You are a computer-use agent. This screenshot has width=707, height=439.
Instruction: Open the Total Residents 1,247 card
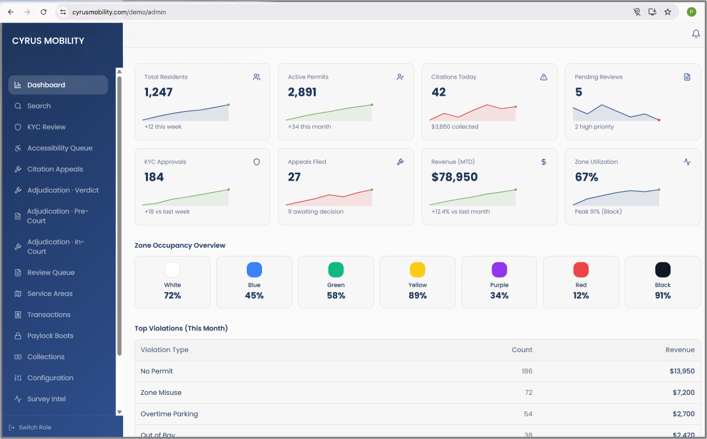pyautogui.click(x=202, y=102)
